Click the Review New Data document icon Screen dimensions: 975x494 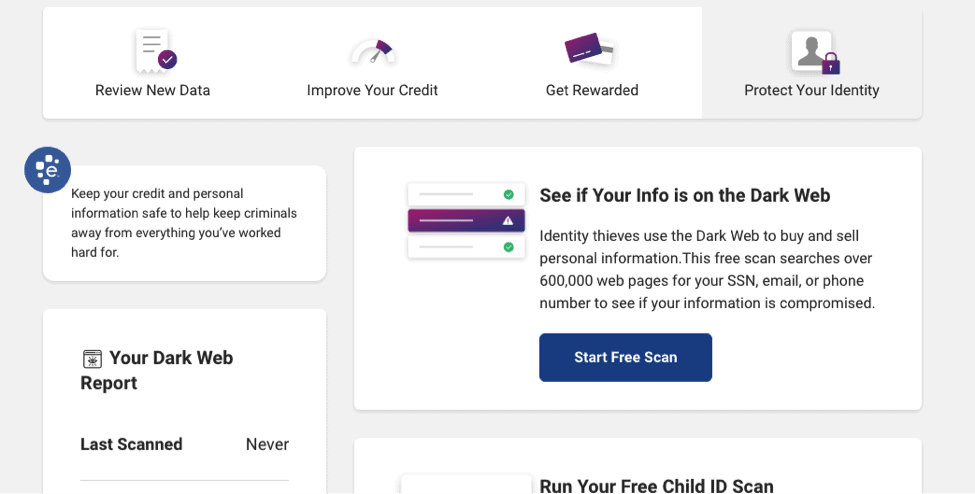pos(154,50)
